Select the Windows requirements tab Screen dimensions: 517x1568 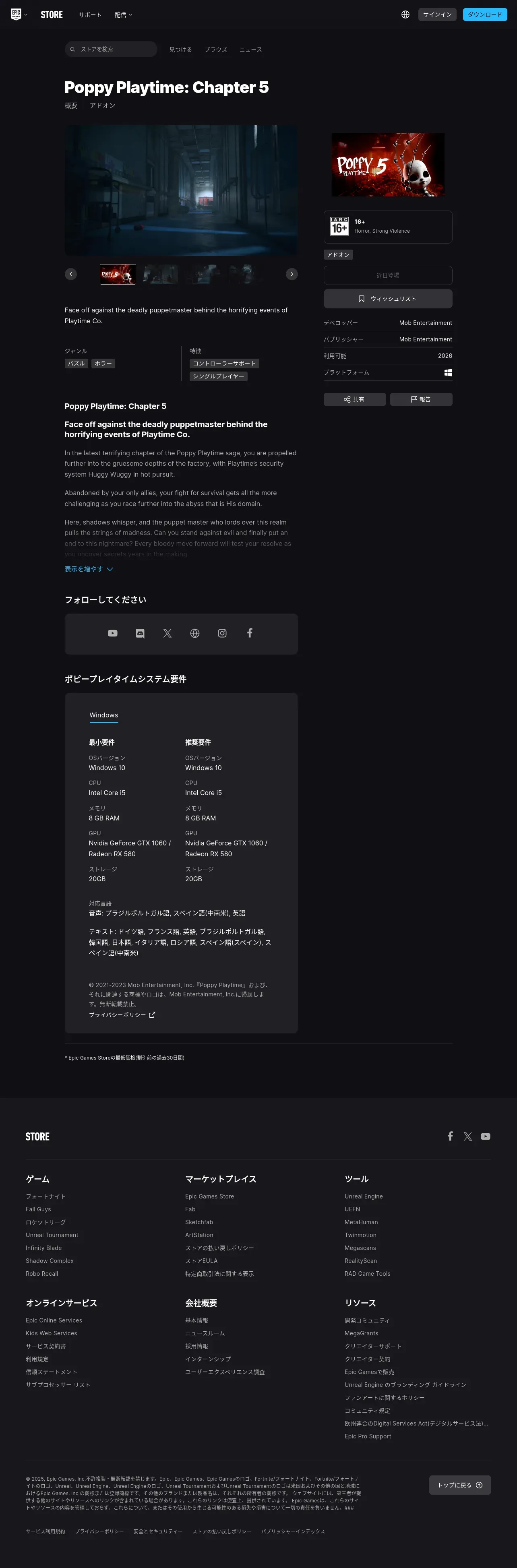click(103, 715)
